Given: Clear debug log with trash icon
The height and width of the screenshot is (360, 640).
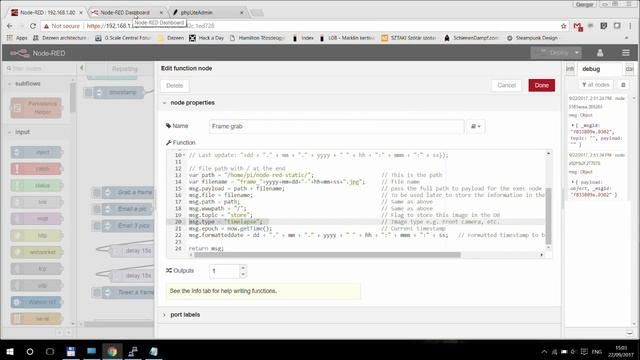Looking at the screenshot, I should pyautogui.click(x=623, y=84).
